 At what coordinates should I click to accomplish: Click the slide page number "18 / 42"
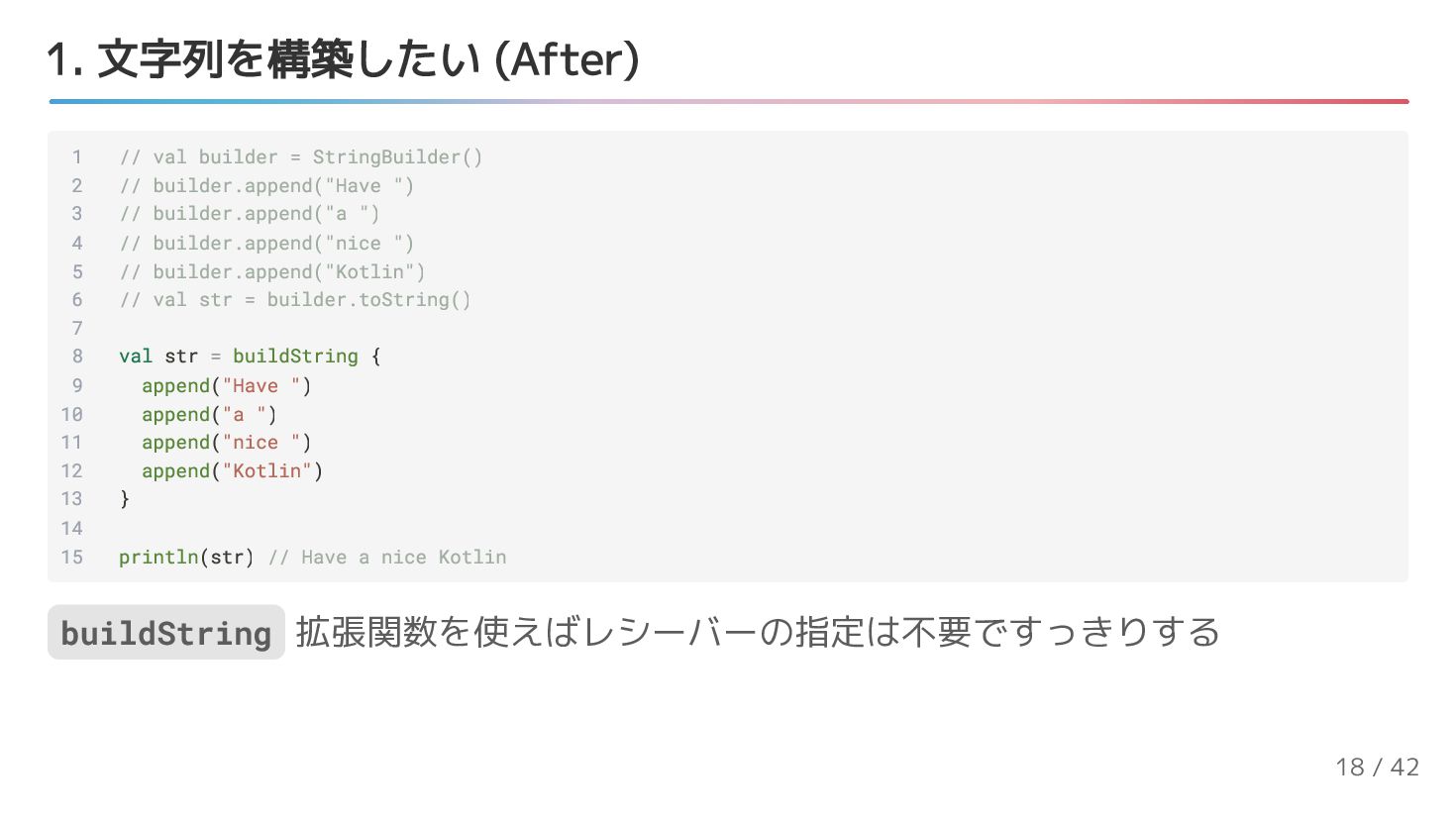click(x=1377, y=767)
